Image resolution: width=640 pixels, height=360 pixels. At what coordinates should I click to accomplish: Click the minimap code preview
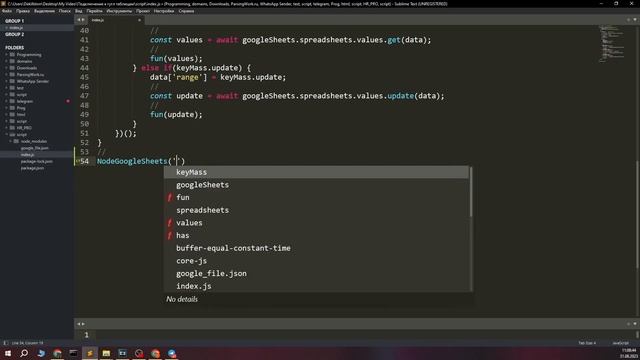click(611, 44)
